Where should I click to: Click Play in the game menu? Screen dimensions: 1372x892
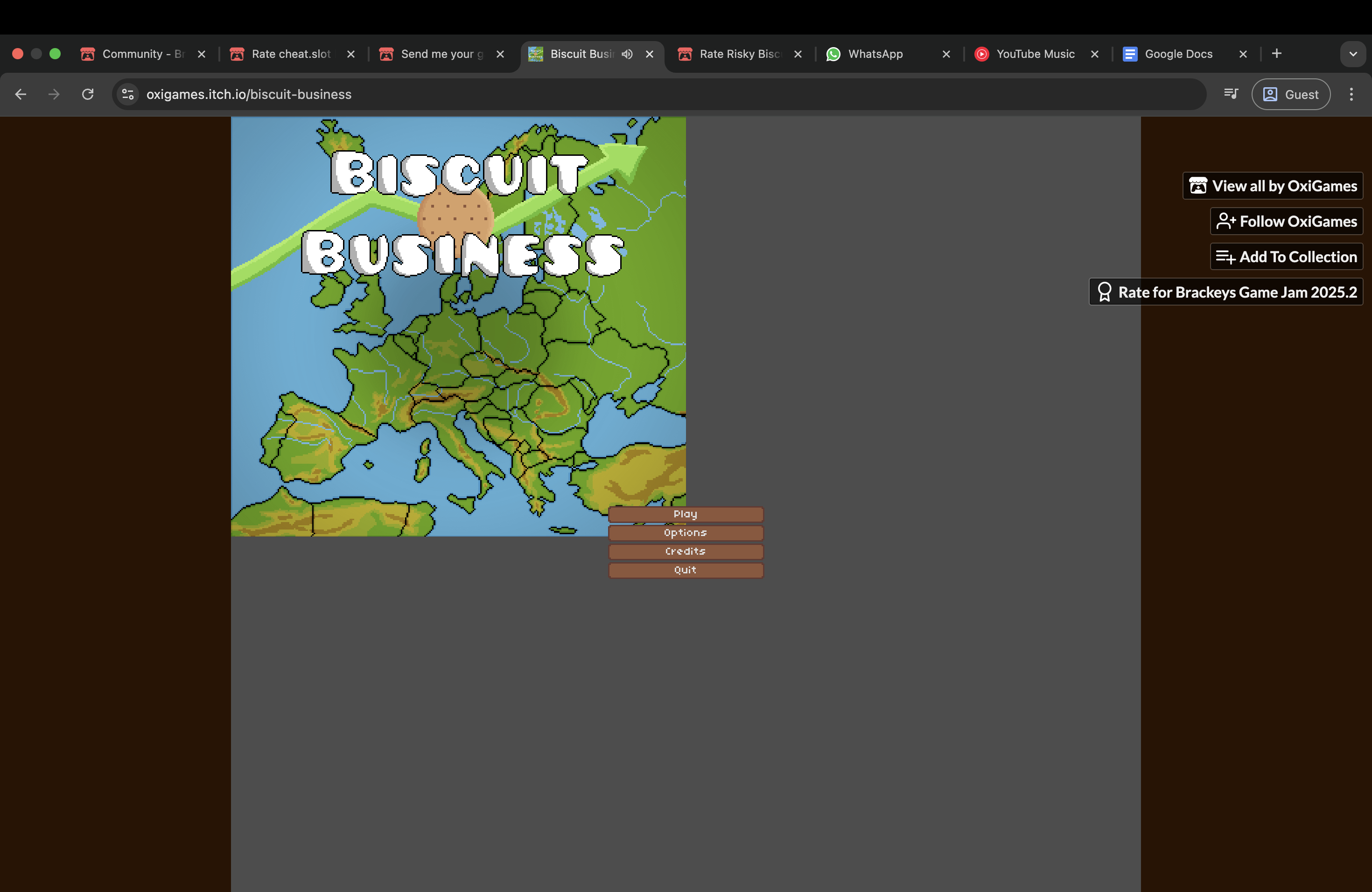pyautogui.click(x=686, y=514)
